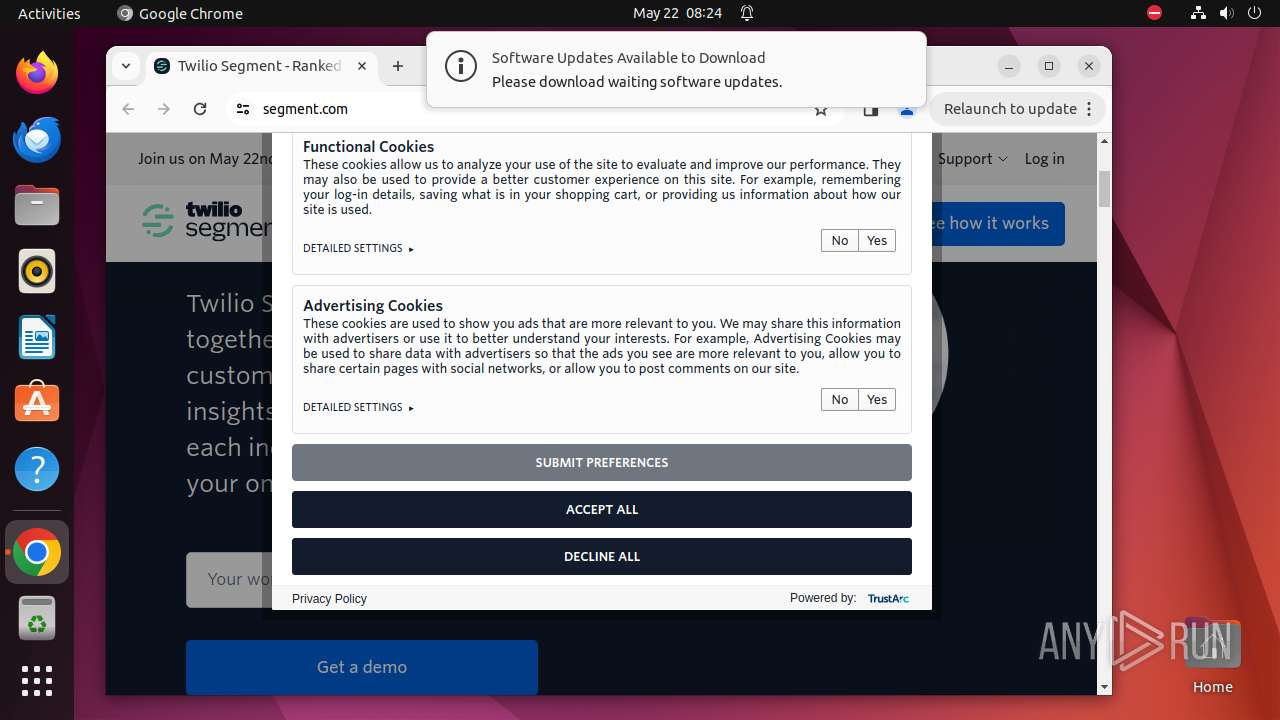1280x720 pixels.
Task: Click the scrollbar down arrow
Action: click(1104, 687)
